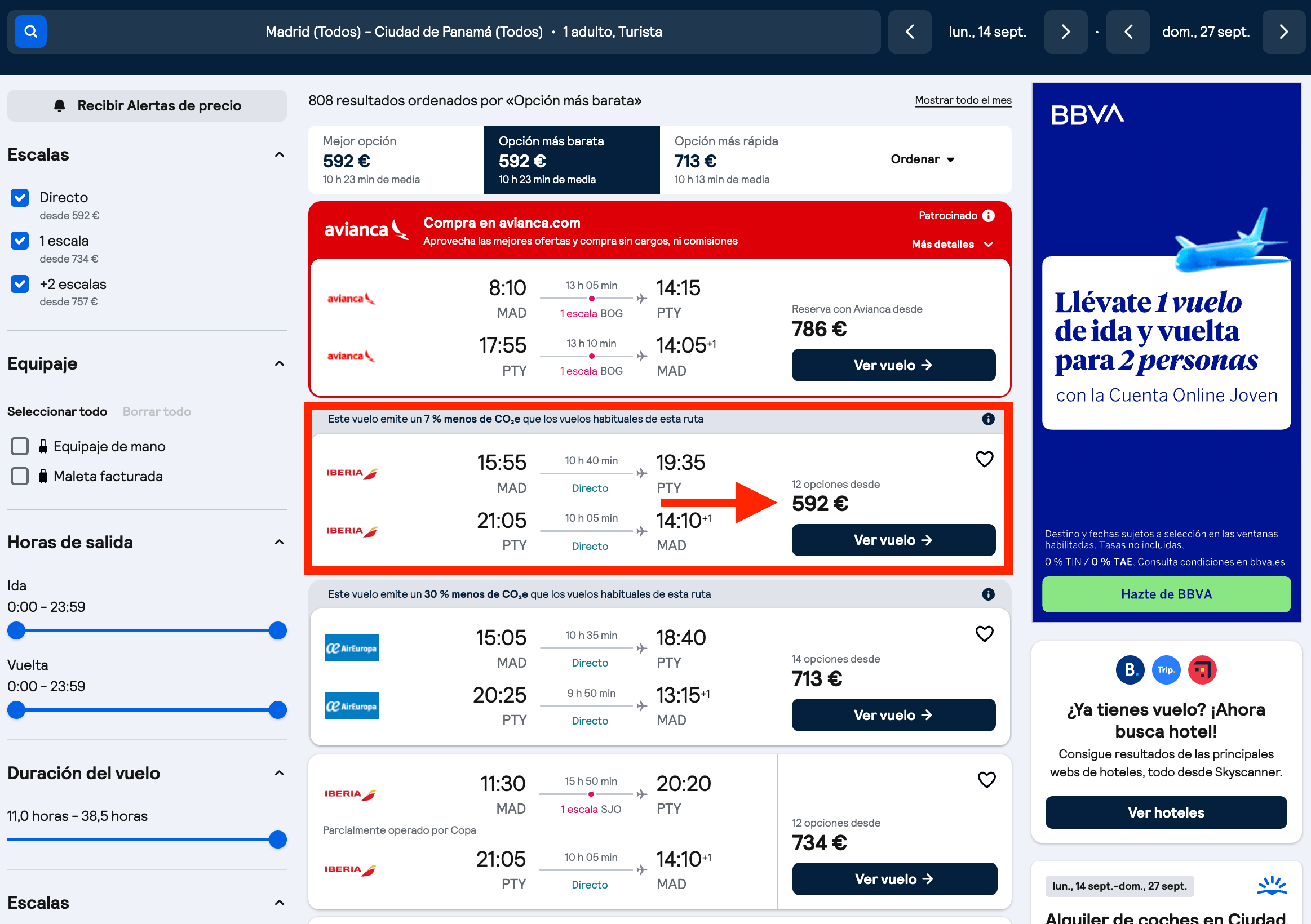Go to previous return date before 27 sept.
This screenshot has height=924, width=1311.
point(1128,32)
